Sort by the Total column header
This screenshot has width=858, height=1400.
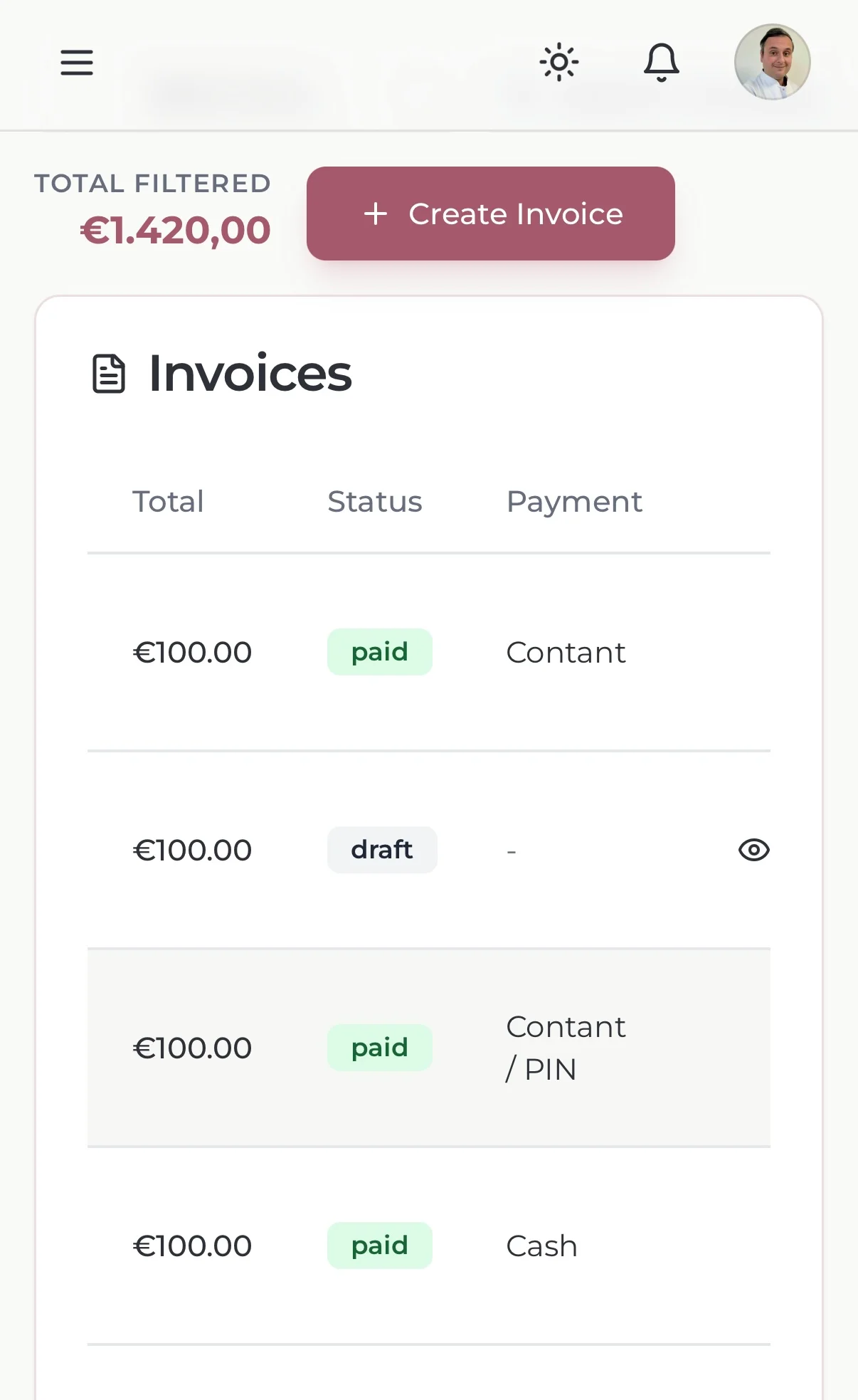tap(168, 502)
